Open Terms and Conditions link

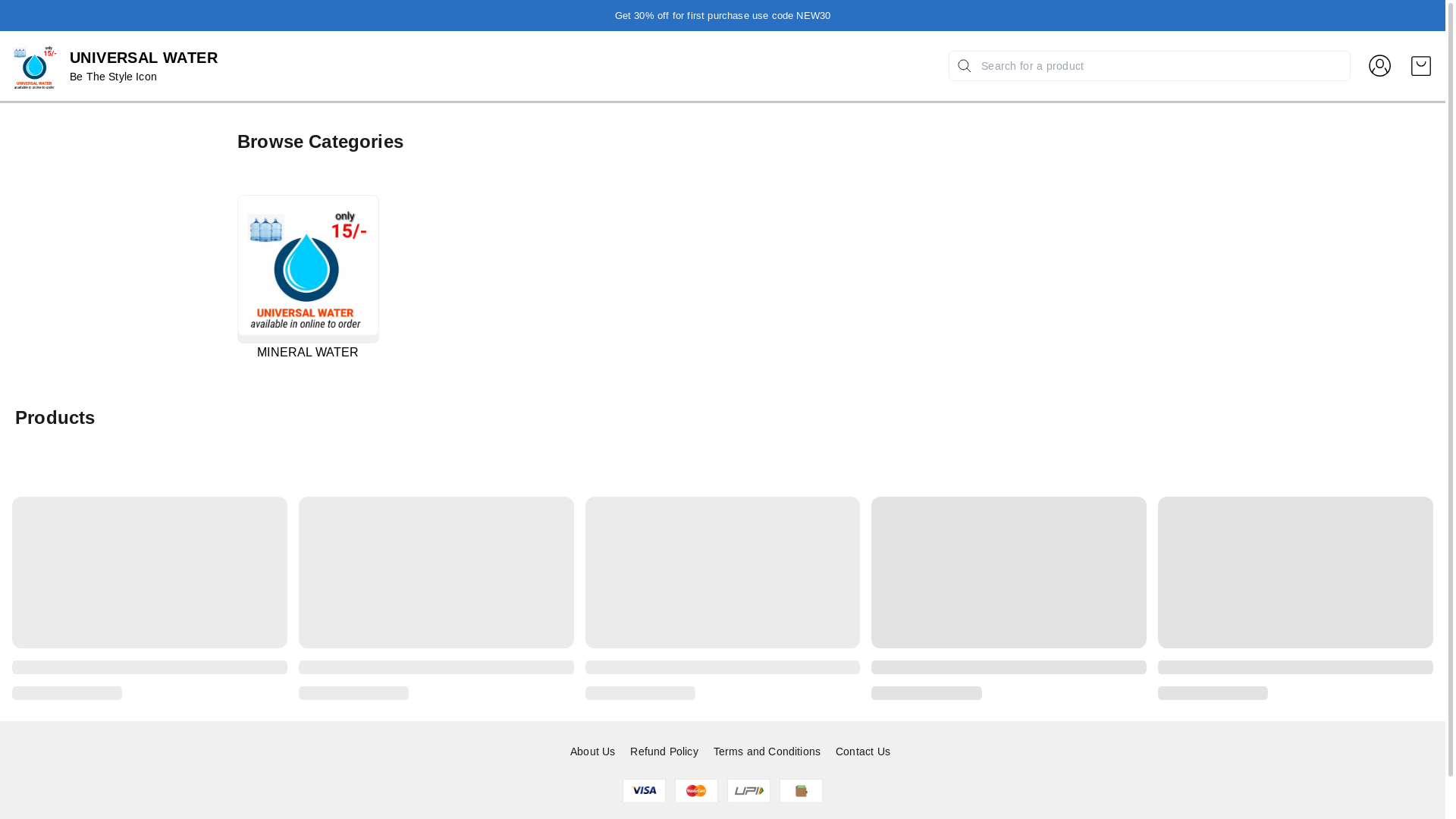click(x=767, y=752)
